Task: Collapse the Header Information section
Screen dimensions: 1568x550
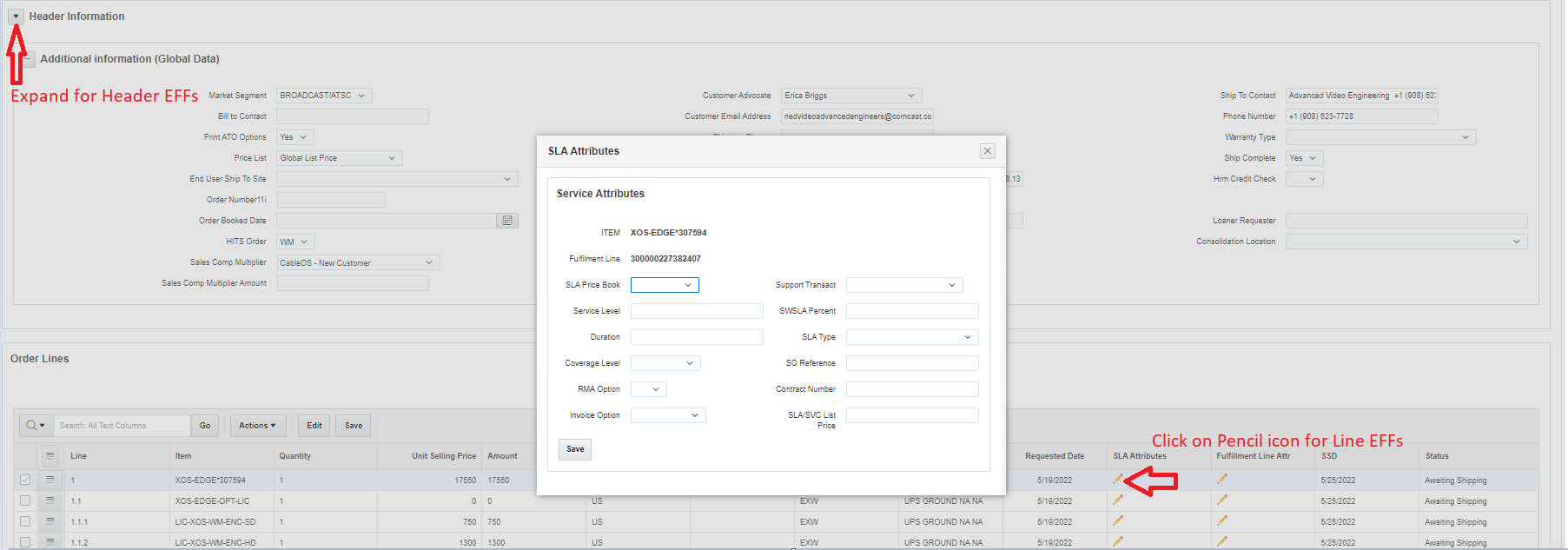Action: click(16, 17)
